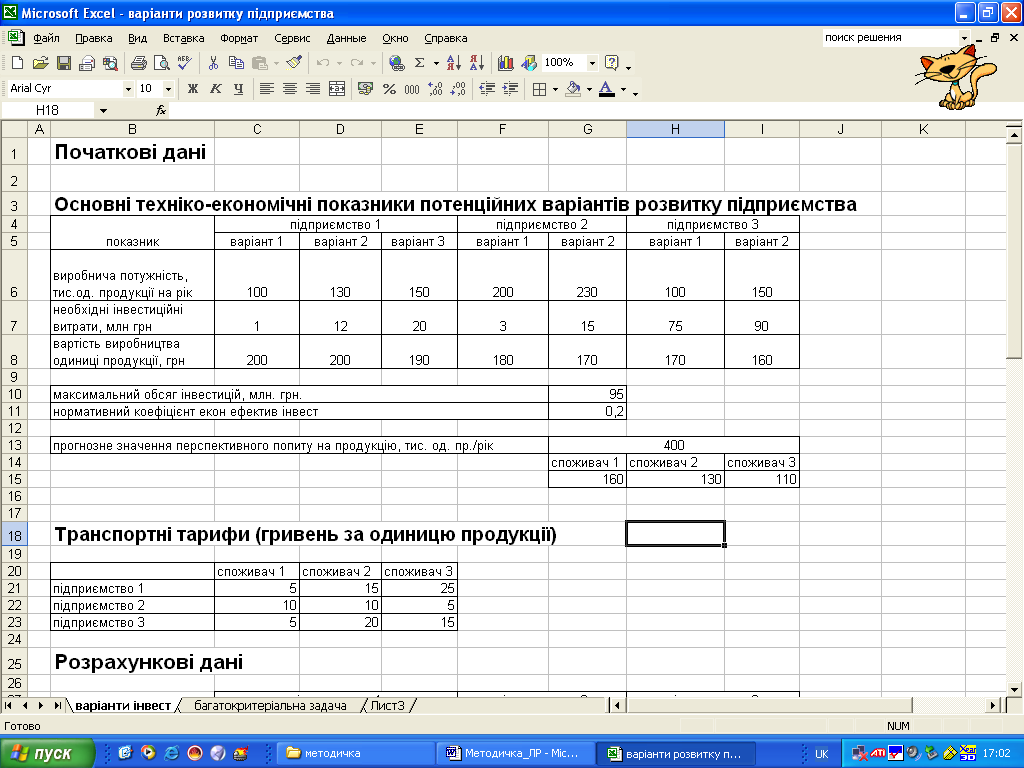Viewport: 1024px width, 768px height.
Task: Click the Windows пуск Start button
Action: pyautogui.click(x=46, y=754)
